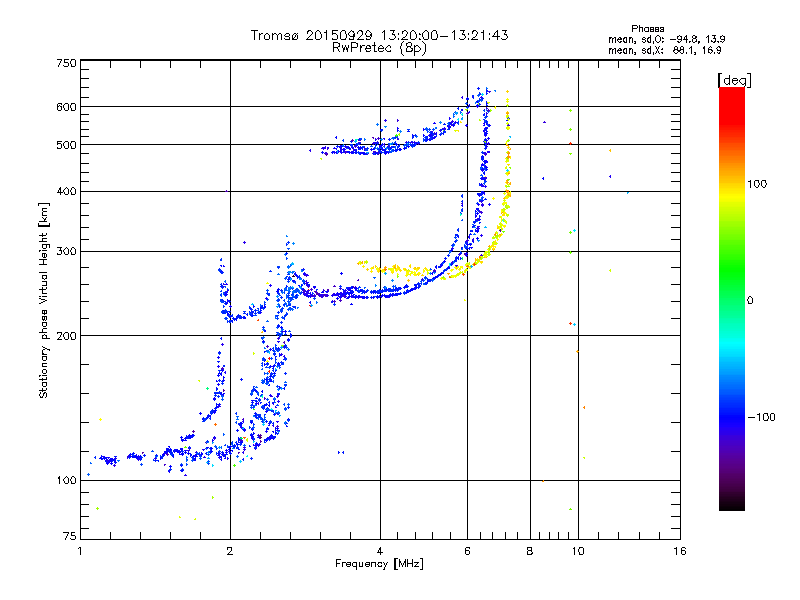Click the y-axis label '400'
This screenshot has height=600, width=800.
pos(67,191)
